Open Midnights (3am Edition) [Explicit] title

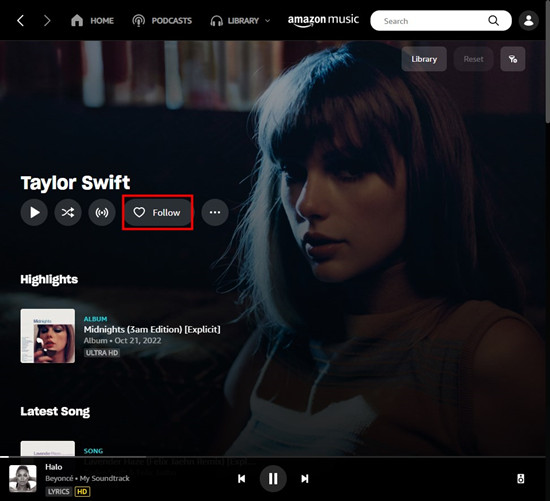coord(152,329)
